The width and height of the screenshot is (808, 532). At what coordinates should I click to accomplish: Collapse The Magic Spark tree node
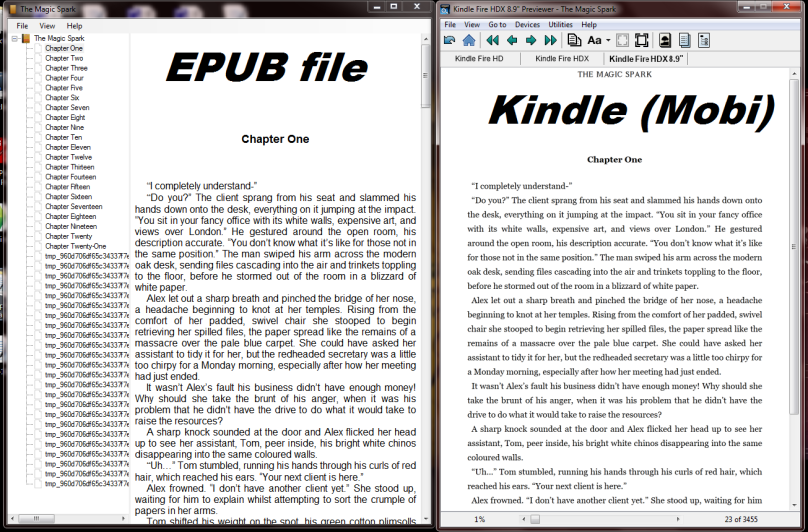pos(15,38)
